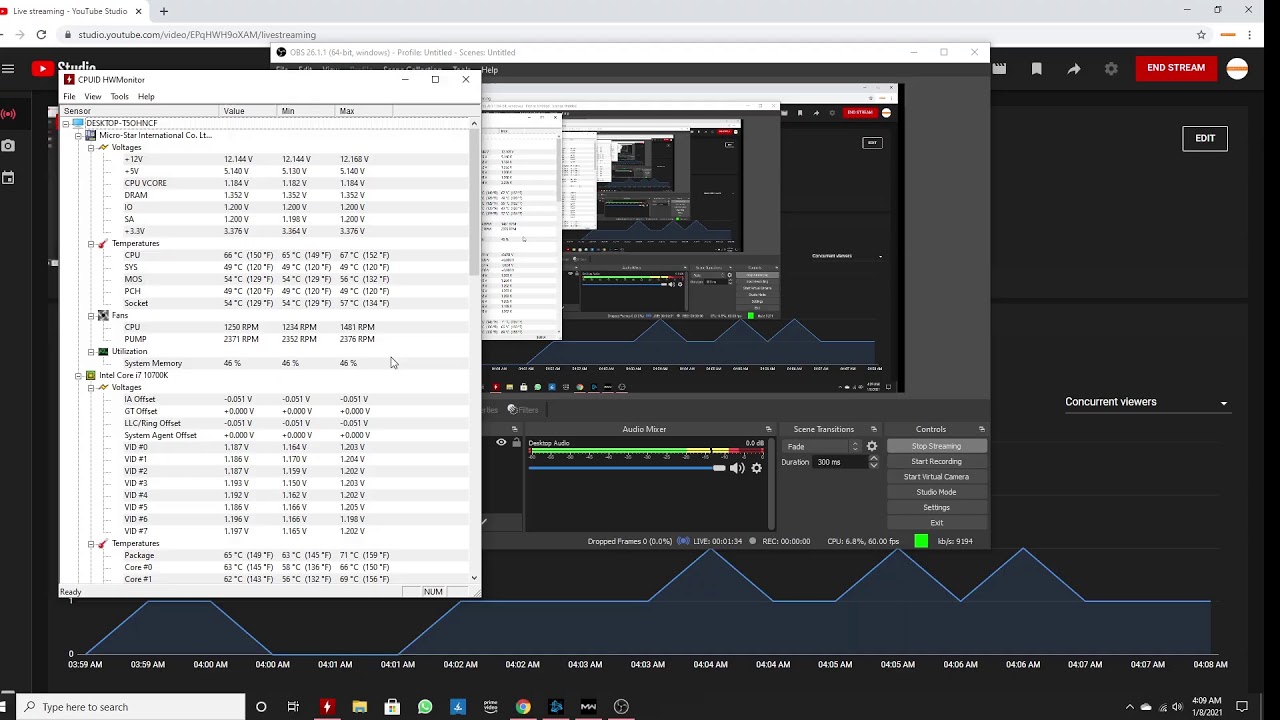The height and width of the screenshot is (720, 1280).
Task: Collapse the motherboard Voltages group
Action: (x=90, y=147)
